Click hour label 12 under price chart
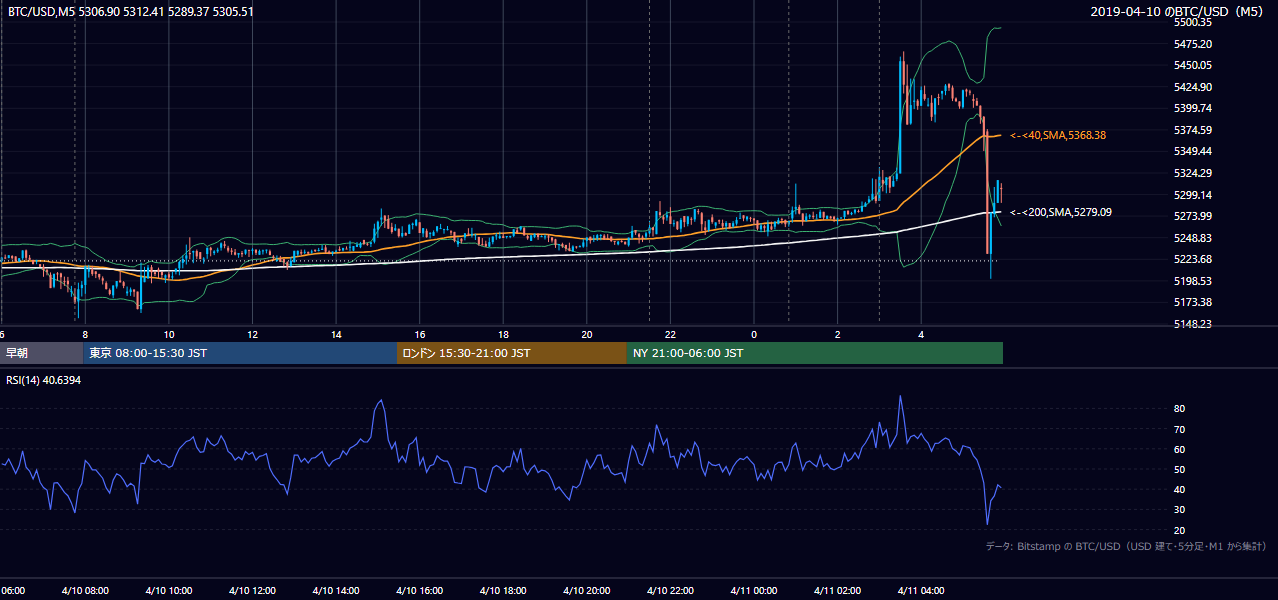Viewport: 1278px width, 600px height. pos(253,334)
